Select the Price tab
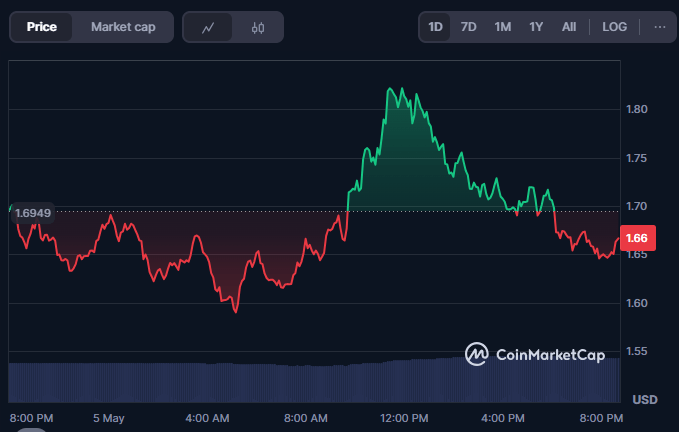The image size is (679, 432). click(x=41, y=27)
